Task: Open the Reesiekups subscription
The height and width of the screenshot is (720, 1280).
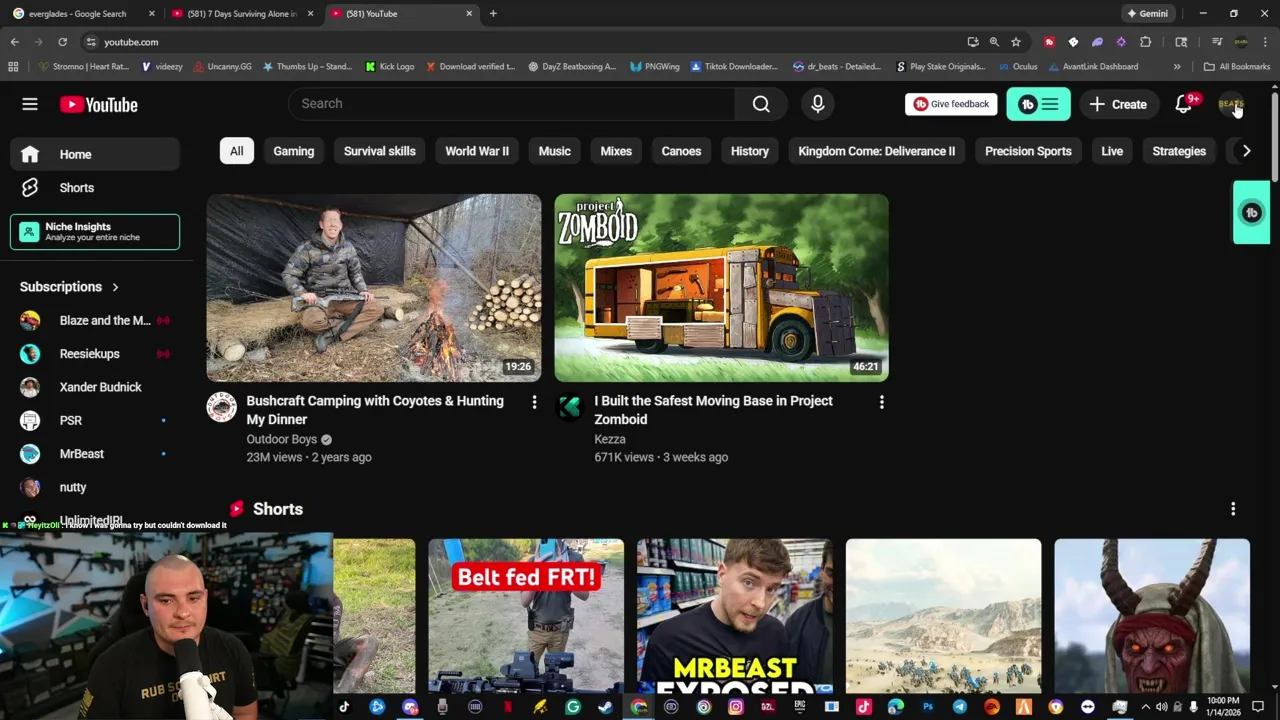Action: [x=95, y=354]
